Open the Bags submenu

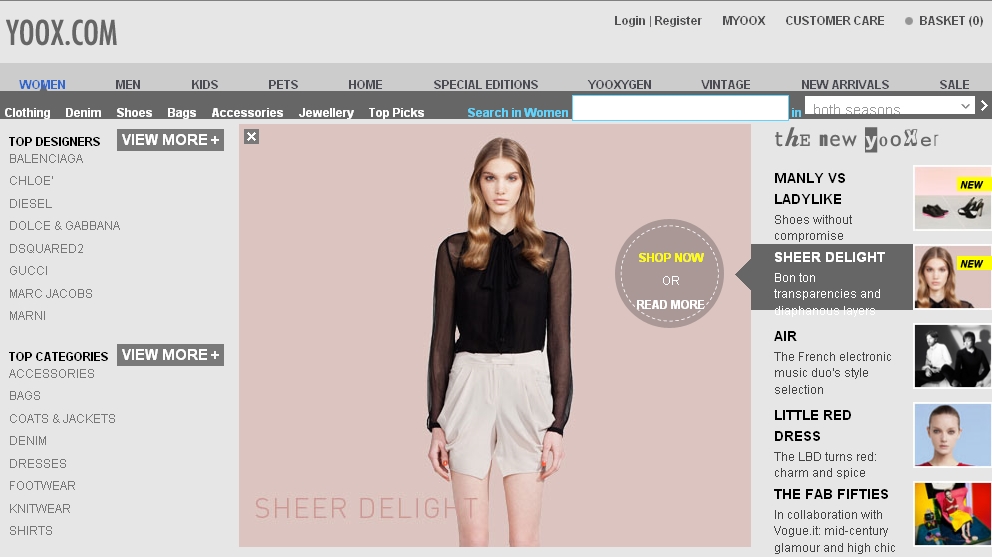pos(182,113)
